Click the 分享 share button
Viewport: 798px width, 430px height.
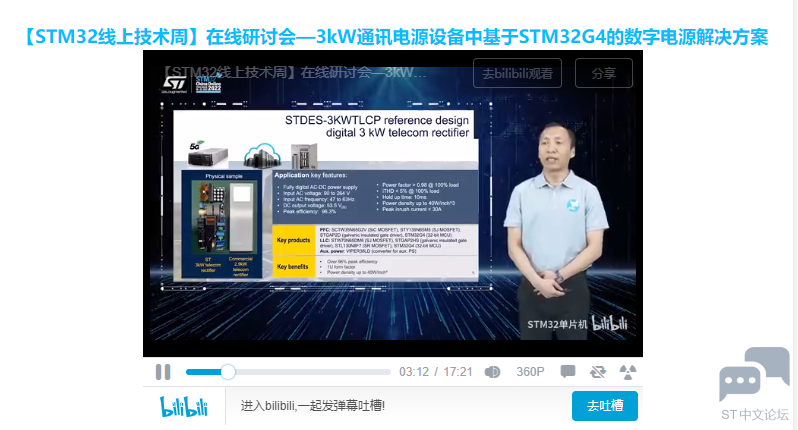[604, 73]
